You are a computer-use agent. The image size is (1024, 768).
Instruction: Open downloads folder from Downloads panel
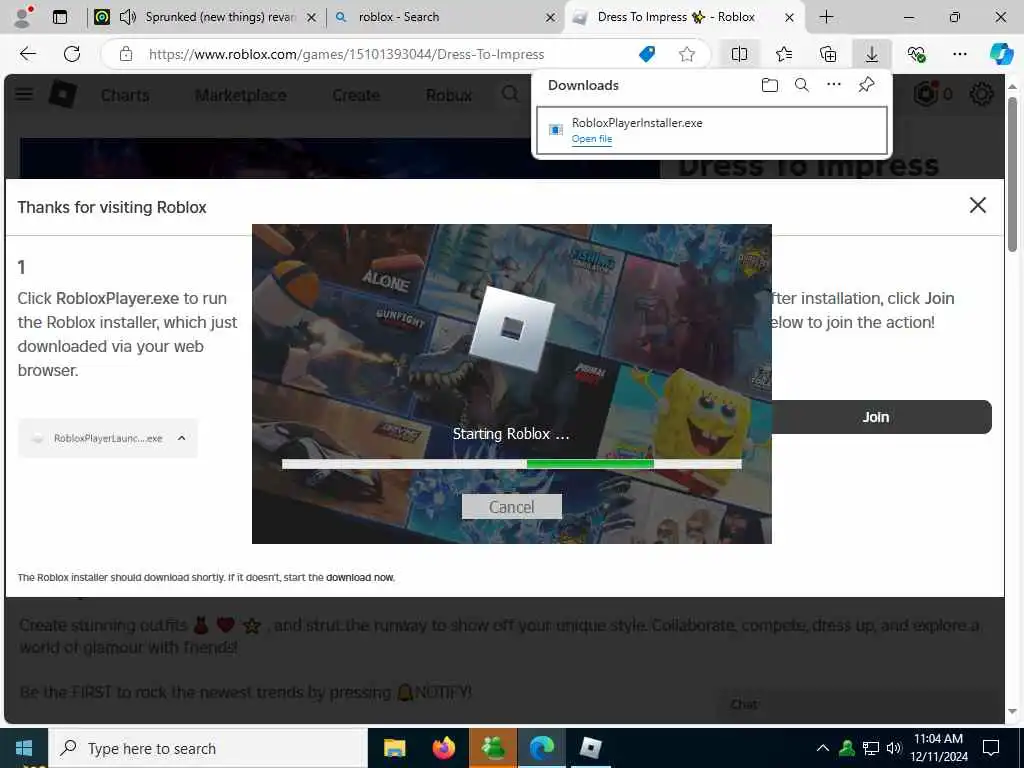(770, 85)
